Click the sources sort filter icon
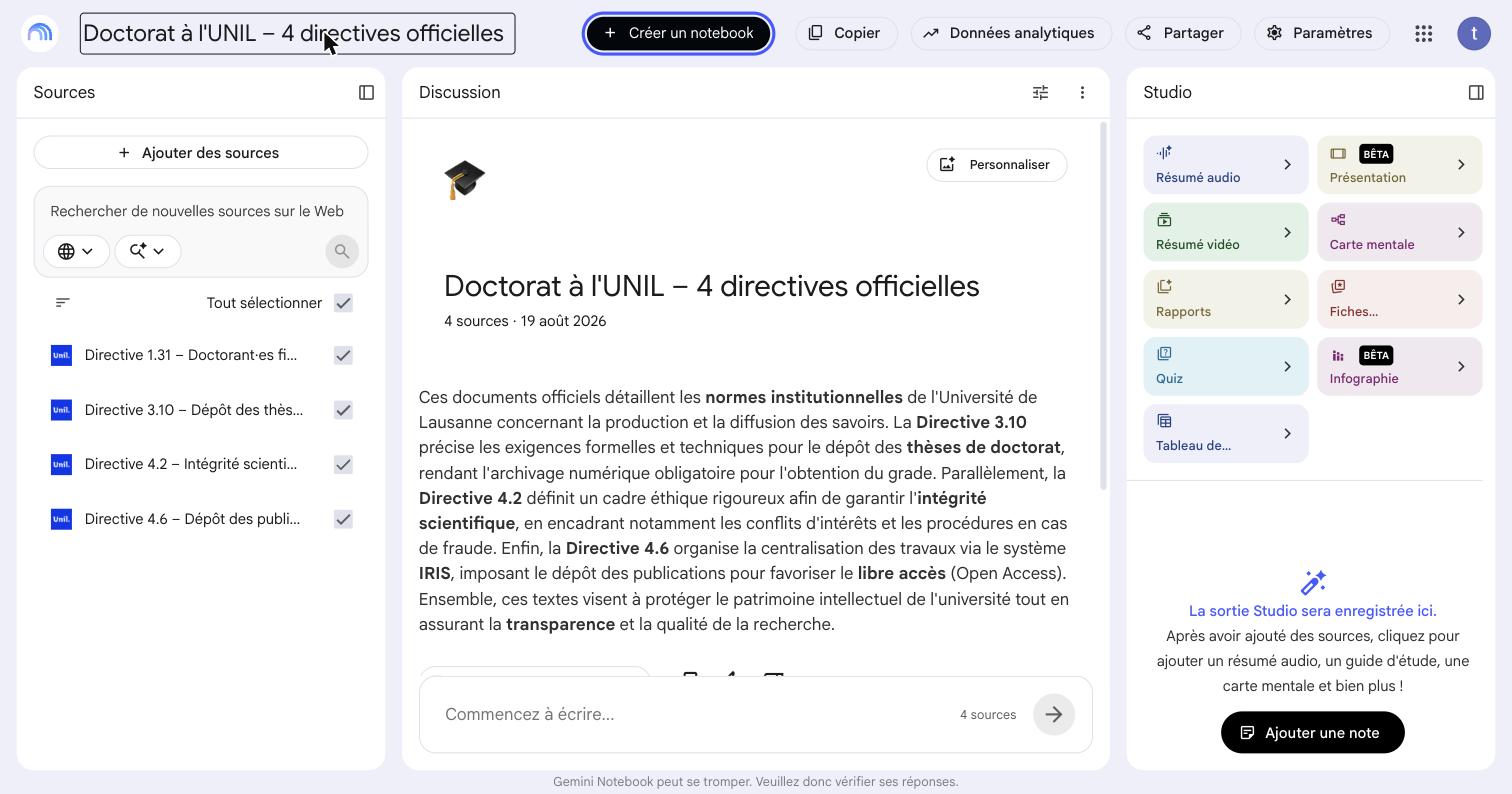The height and width of the screenshot is (794, 1512). (63, 303)
